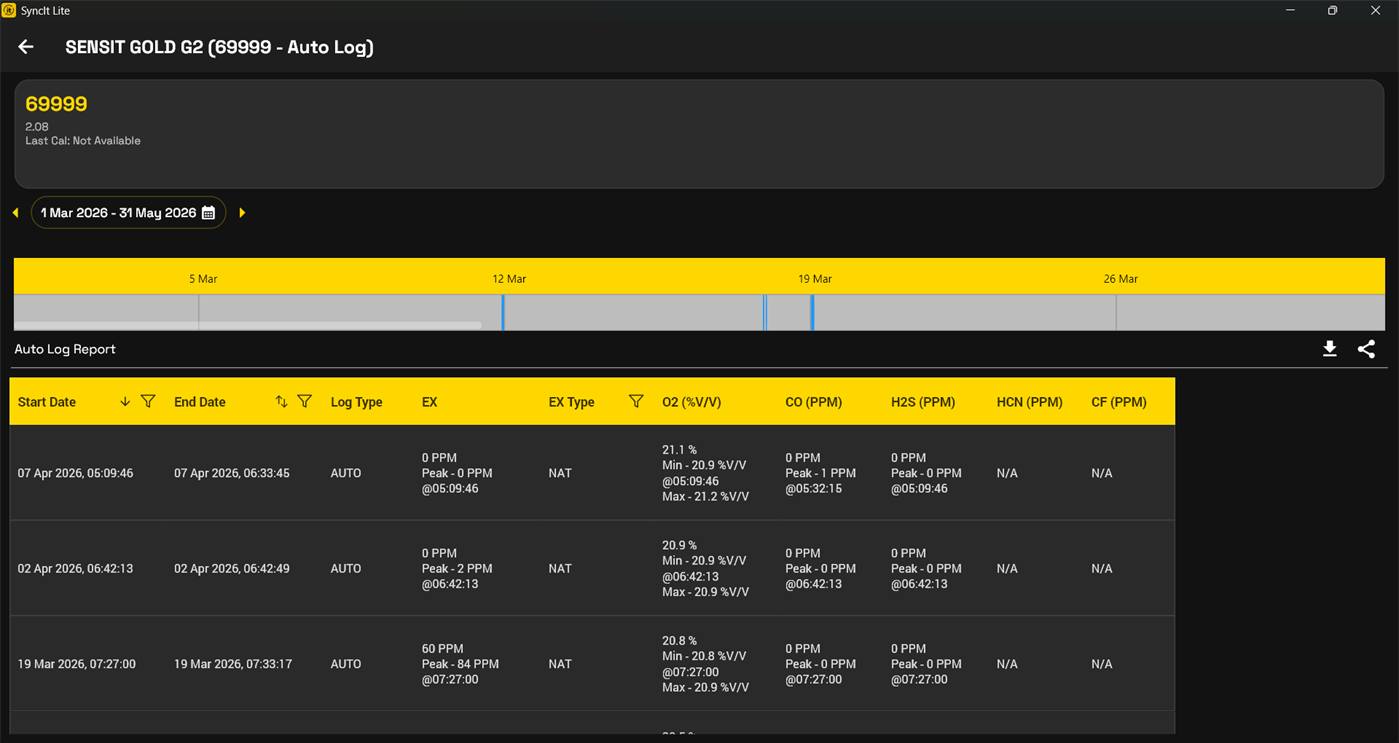1399x743 pixels.
Task: Select start date 02 Apr 2026, 06:42:13
Action: (76, 568)
